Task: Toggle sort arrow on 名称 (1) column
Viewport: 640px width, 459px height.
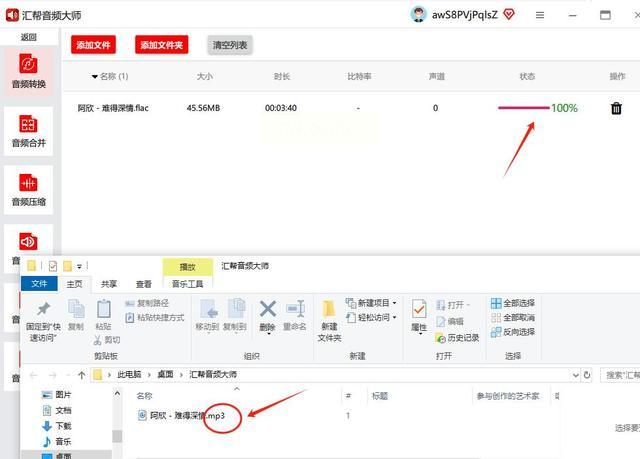Action: pos(95,76)
